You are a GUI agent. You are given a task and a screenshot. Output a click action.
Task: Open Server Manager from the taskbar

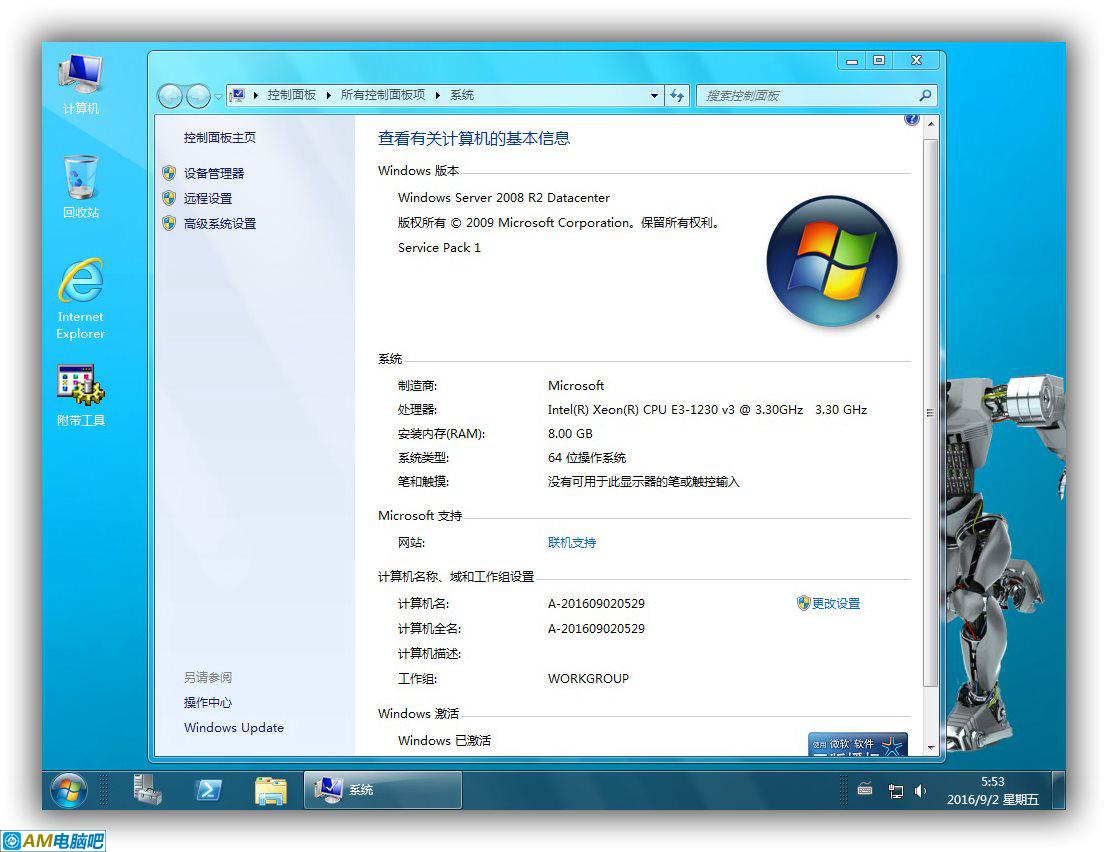click(148, 790)
